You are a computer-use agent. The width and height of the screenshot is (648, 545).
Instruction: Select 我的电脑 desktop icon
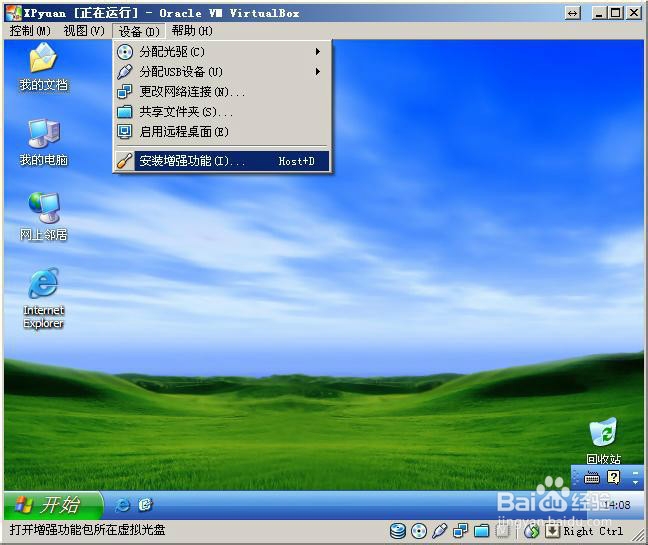click(43, 143)
